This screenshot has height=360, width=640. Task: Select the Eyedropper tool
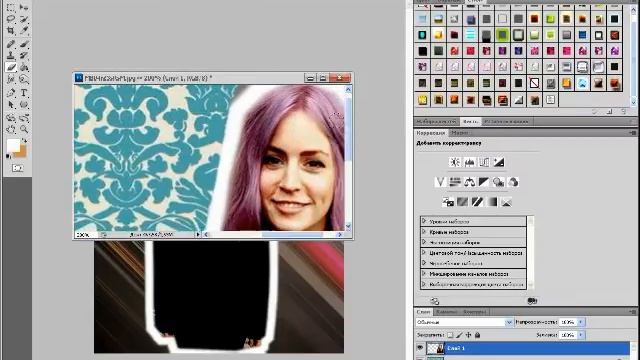click(x=24, y=31)
